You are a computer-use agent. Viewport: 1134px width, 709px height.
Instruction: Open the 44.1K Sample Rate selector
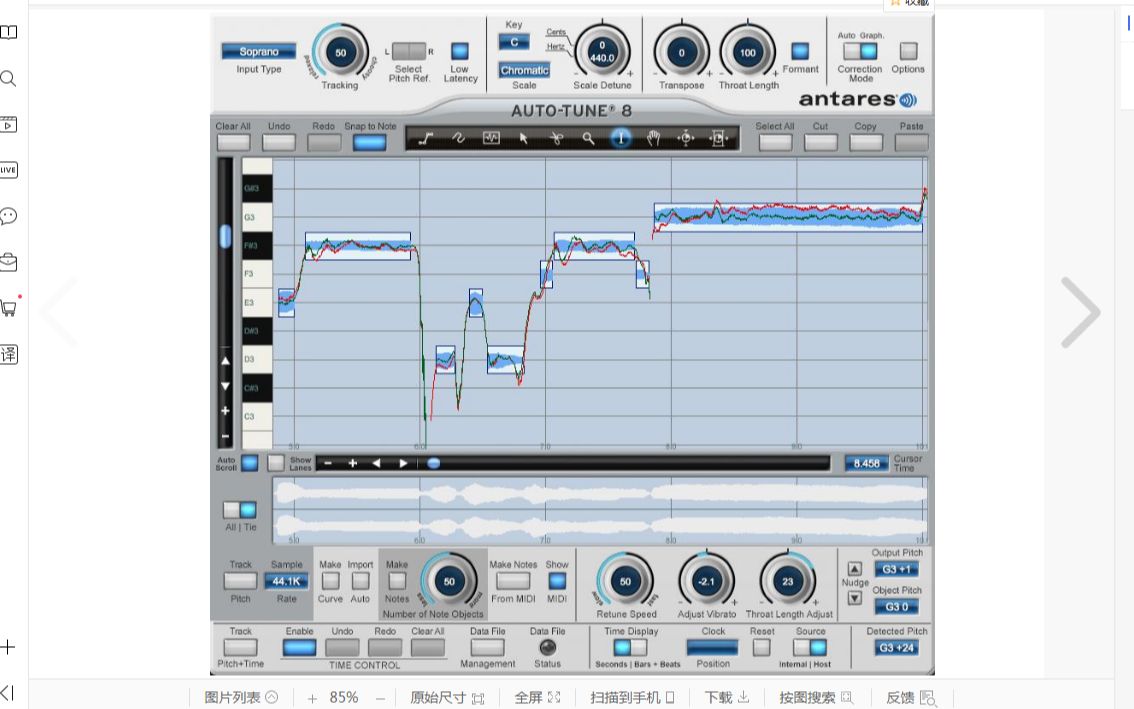tap(286, 581)
